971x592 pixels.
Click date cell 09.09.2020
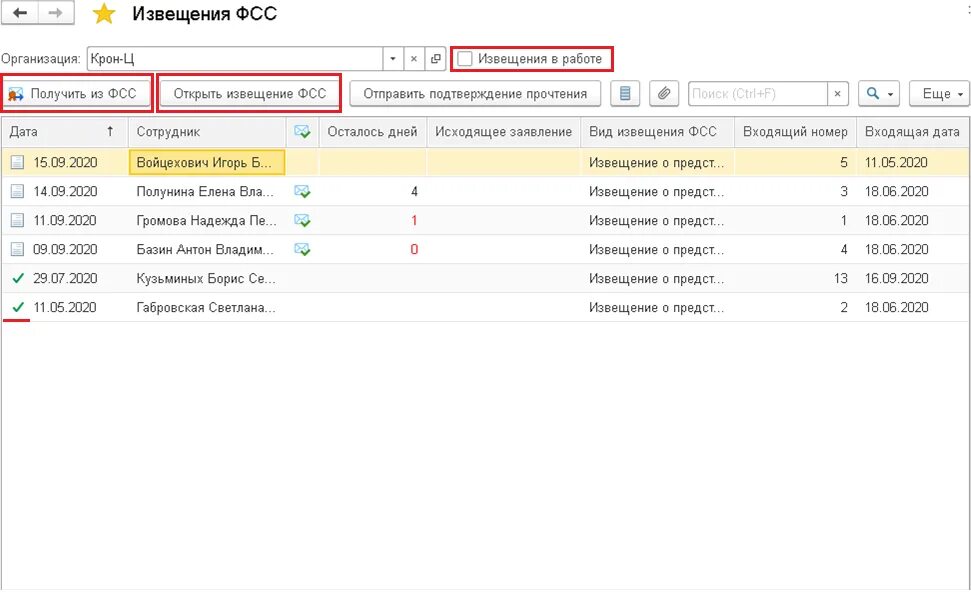[65, 250]
